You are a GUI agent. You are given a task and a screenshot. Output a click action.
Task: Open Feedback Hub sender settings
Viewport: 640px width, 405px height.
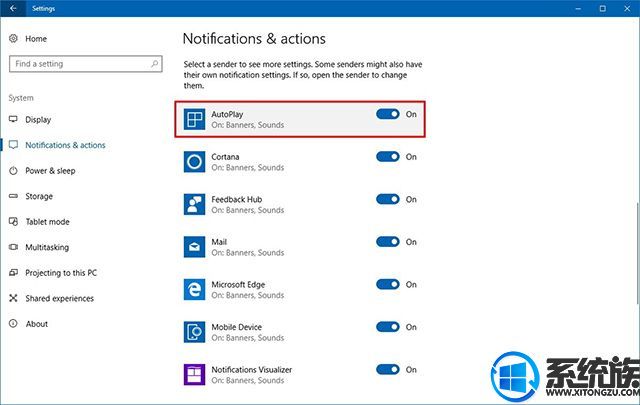(237, 199)
